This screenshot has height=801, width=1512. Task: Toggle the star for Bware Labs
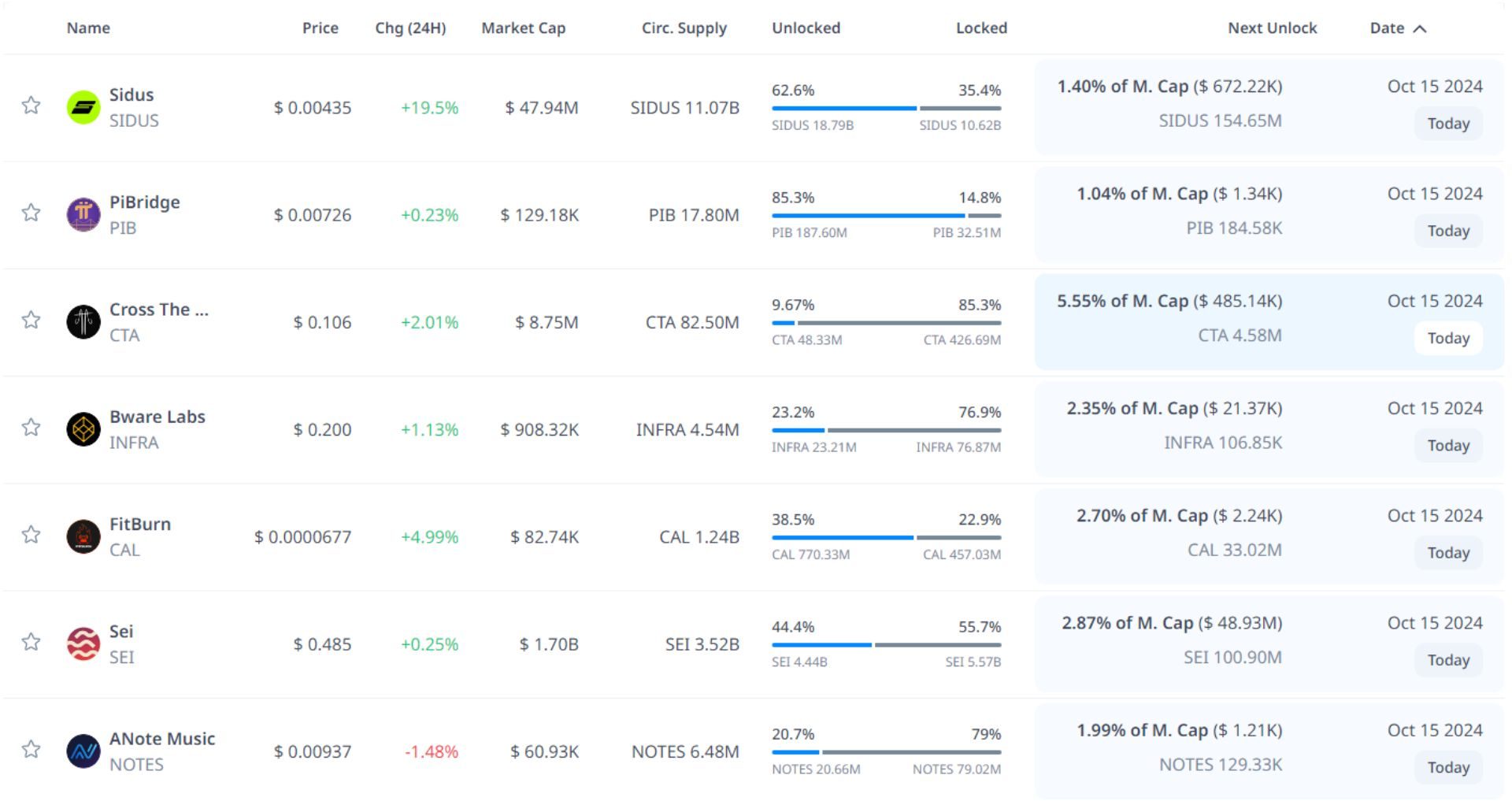pyautogui.click(x=31, y=428)
